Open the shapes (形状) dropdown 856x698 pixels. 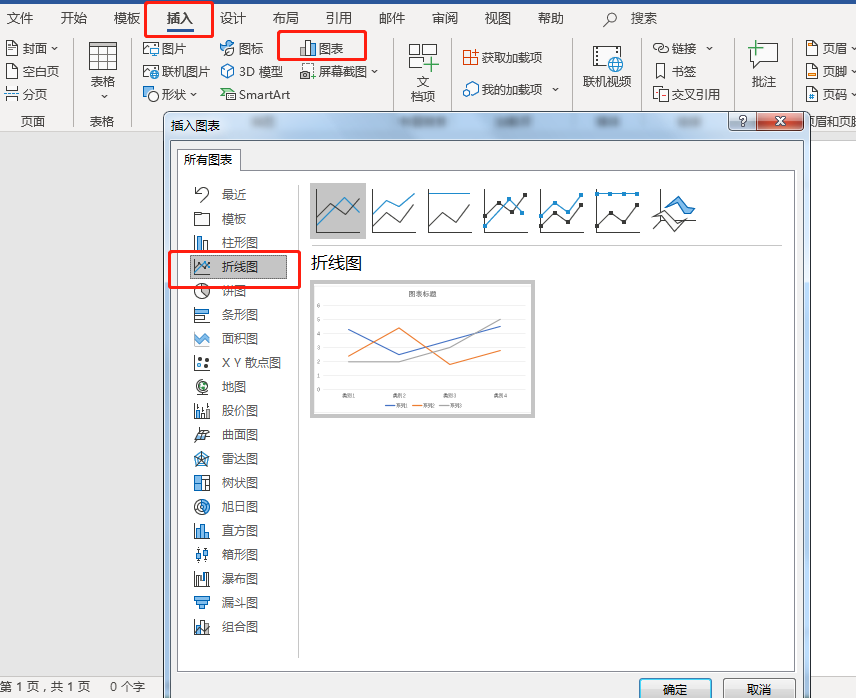[x=170, y=94]
